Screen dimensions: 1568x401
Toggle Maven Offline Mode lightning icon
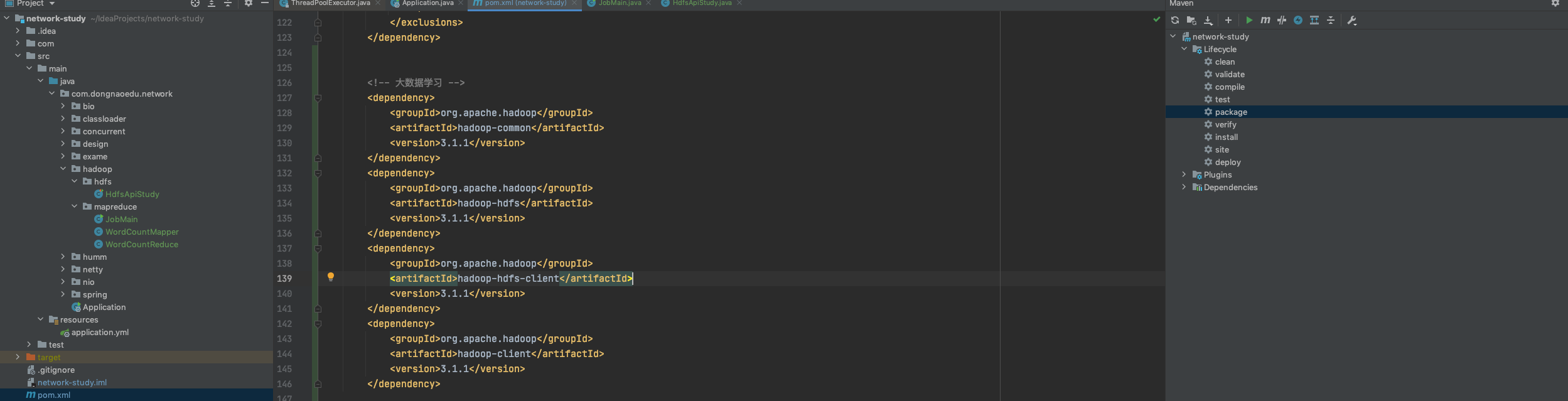click(1298, 20)
